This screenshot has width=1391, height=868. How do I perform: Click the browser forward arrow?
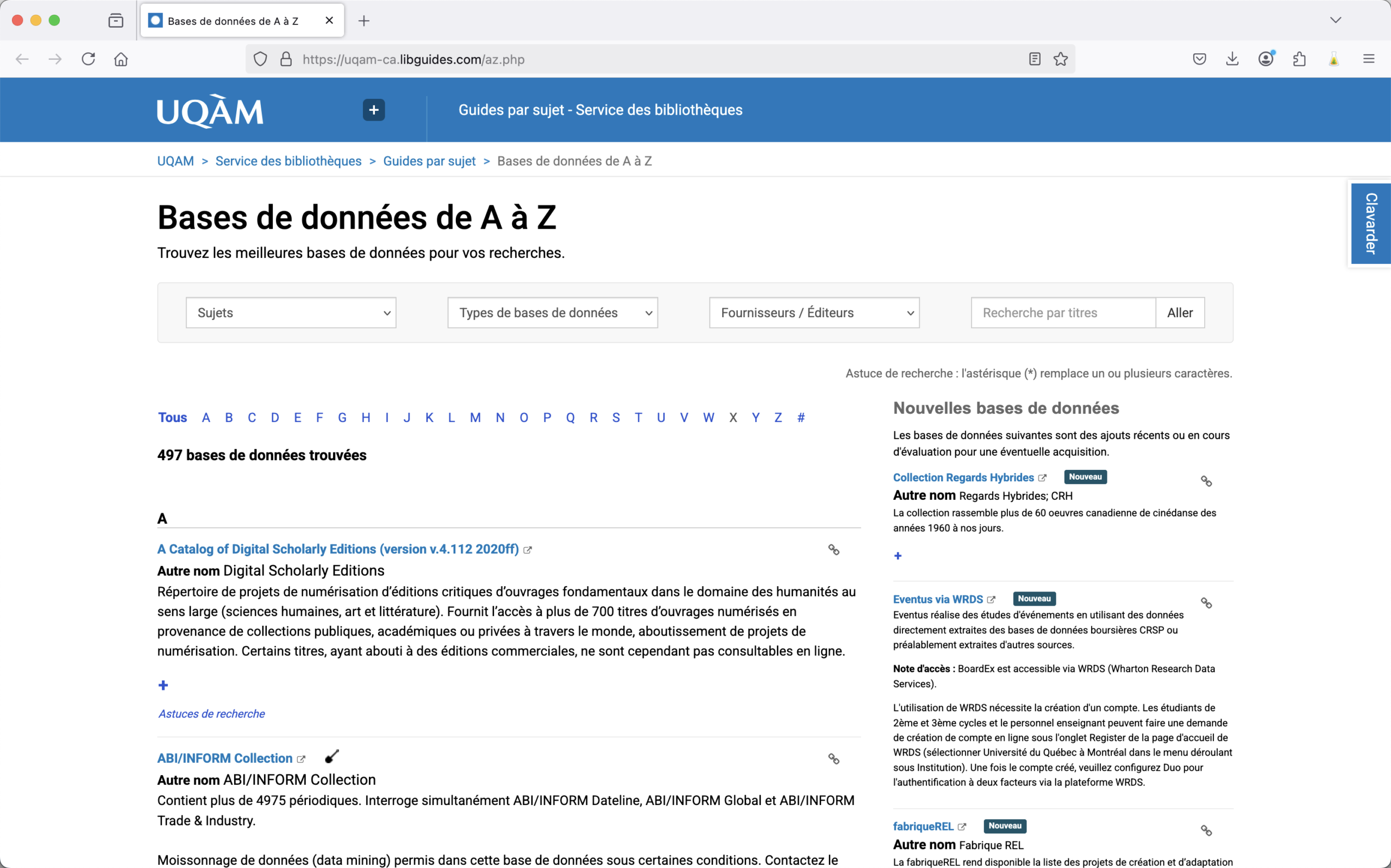click(x=55, y=59)
